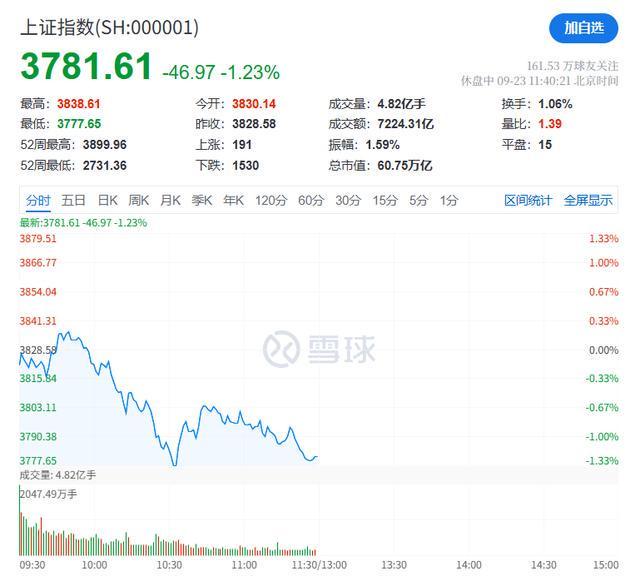Switch to the 五日 tab
Screen dimensions: 640x586
(73, 200)
